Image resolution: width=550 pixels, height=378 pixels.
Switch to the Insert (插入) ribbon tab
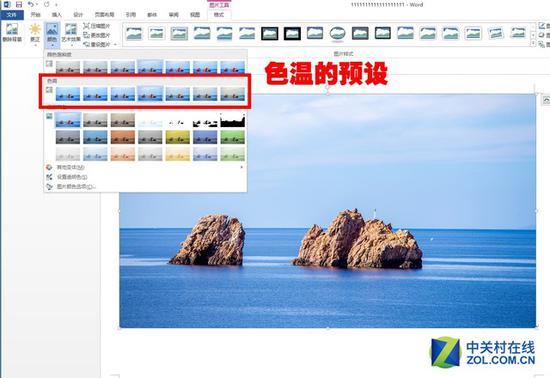coord(56,15)
